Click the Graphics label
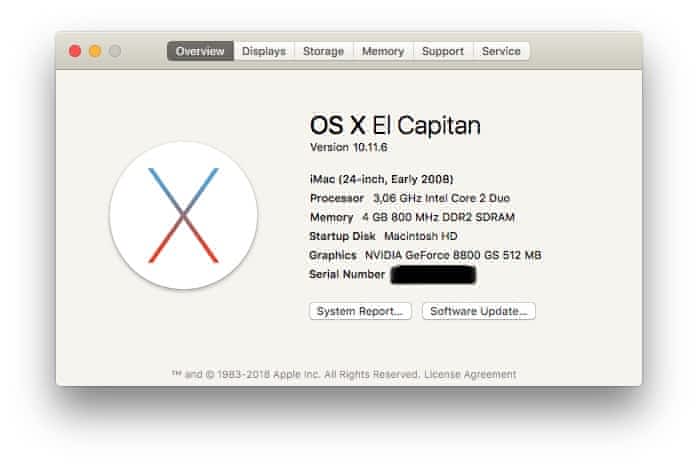Image resolution: width=698 pixels, height=466 pixels. 333,255
